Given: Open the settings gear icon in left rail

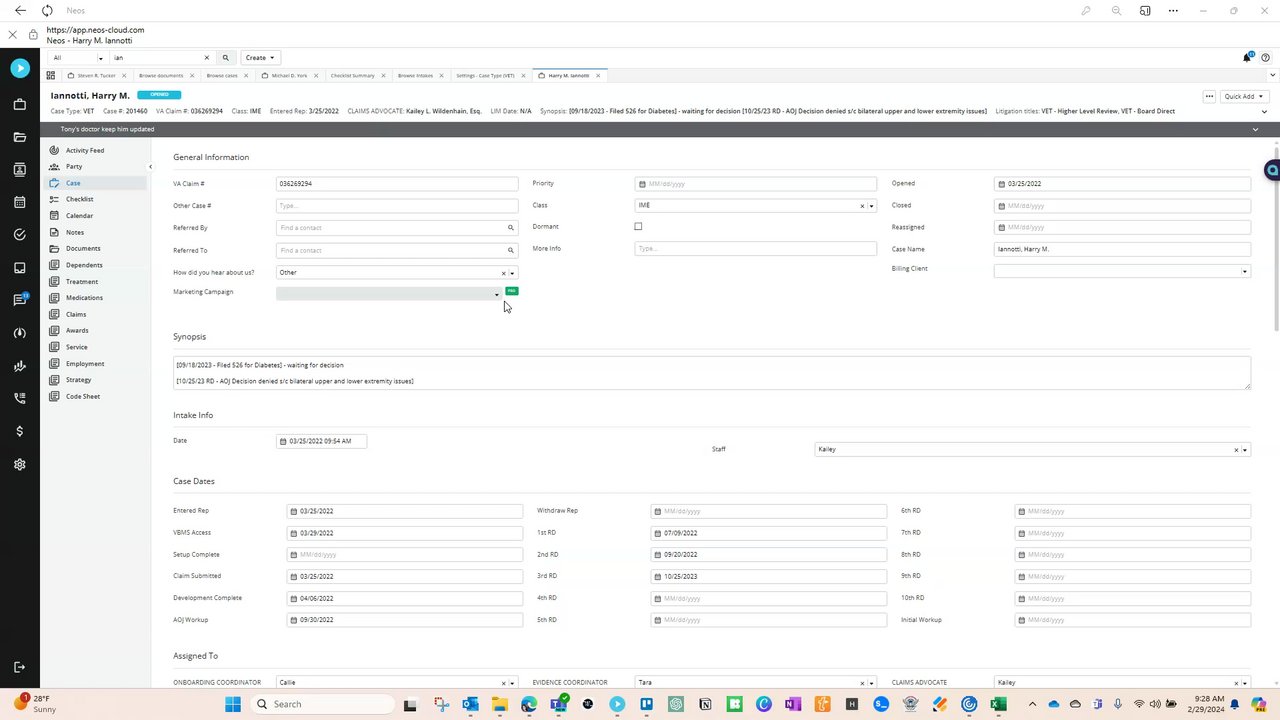Looking at the screenshot, I should [x=20, y=464].
